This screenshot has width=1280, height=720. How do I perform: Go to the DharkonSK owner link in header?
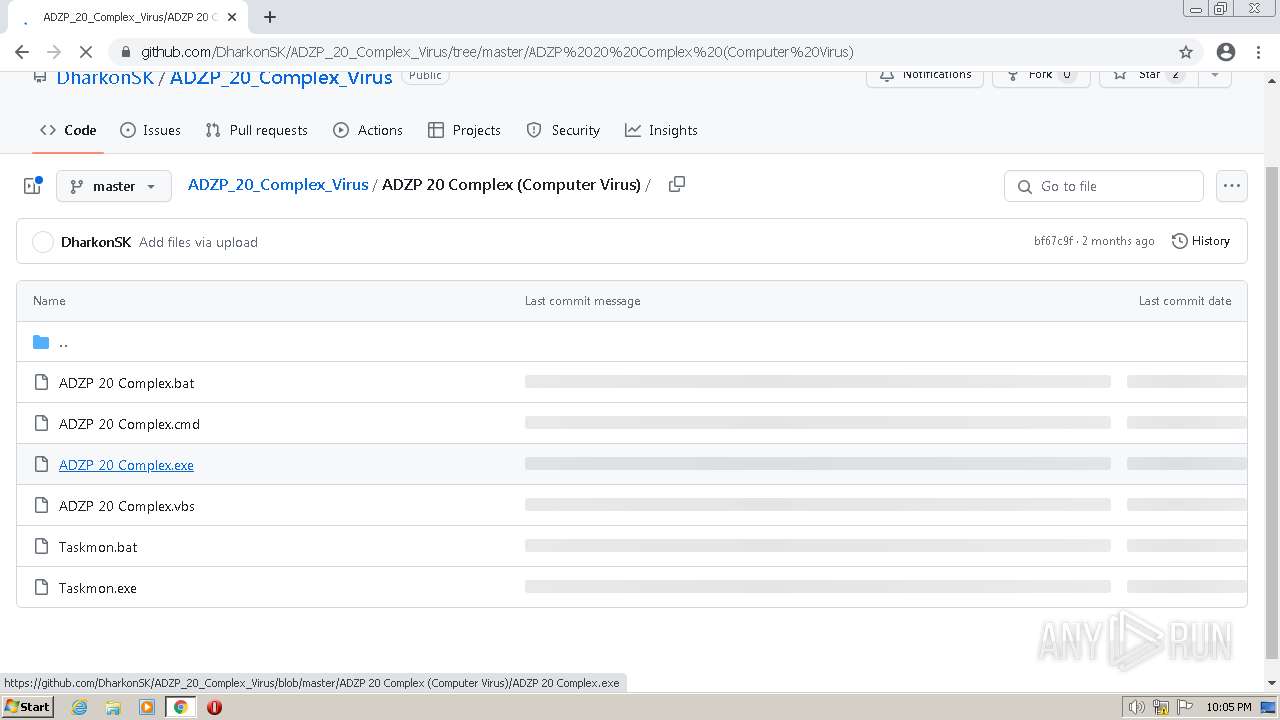click(105, 77)
